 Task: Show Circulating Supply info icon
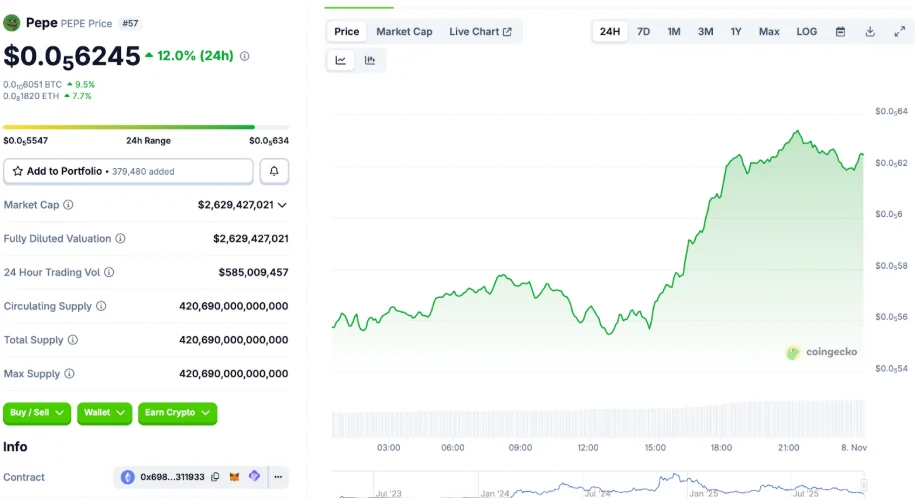coord(101,306)
